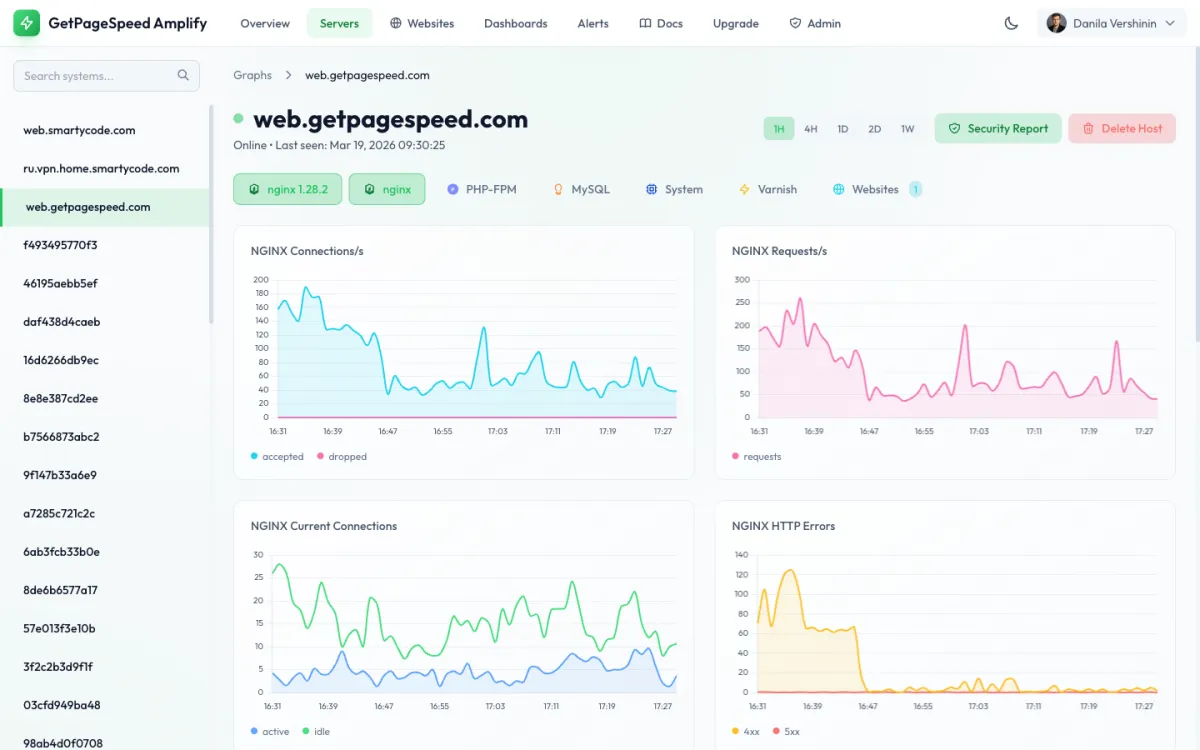Click the GetPageSpeed Amplify logo icon
This screenshot has height=750, width=1200.
click(x=27, y=23)
